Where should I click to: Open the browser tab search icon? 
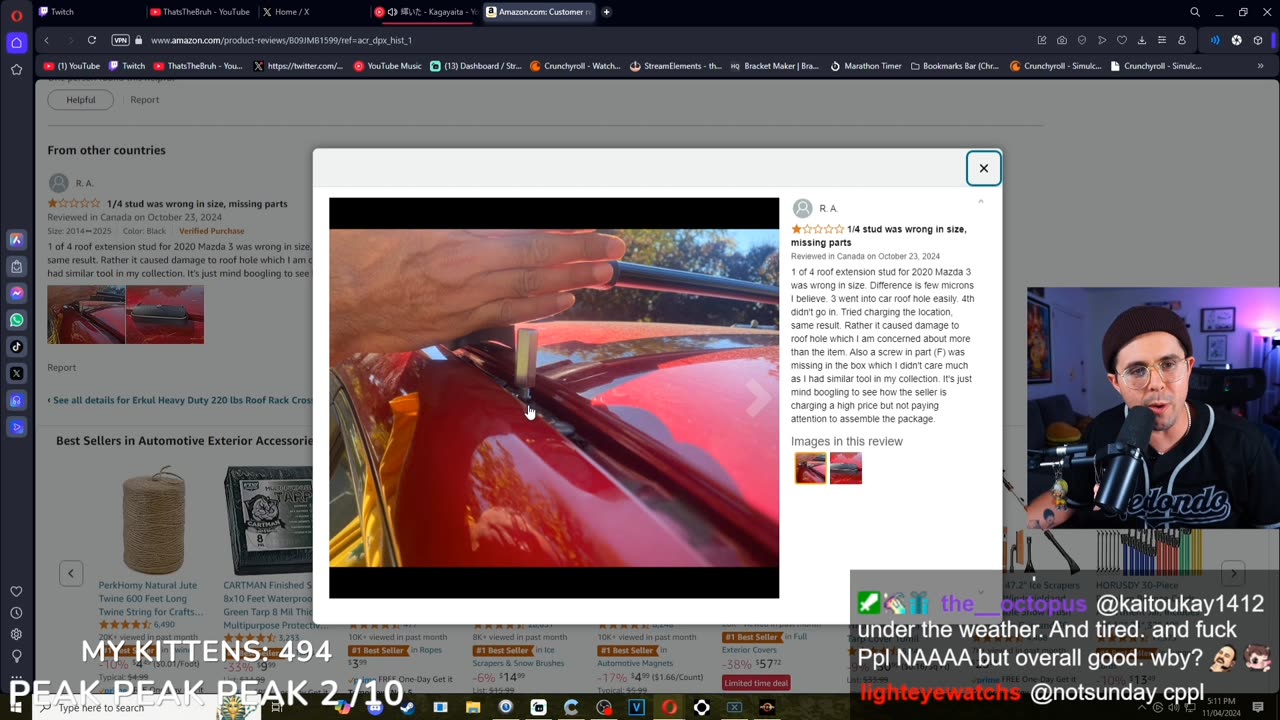point(1194,12)
